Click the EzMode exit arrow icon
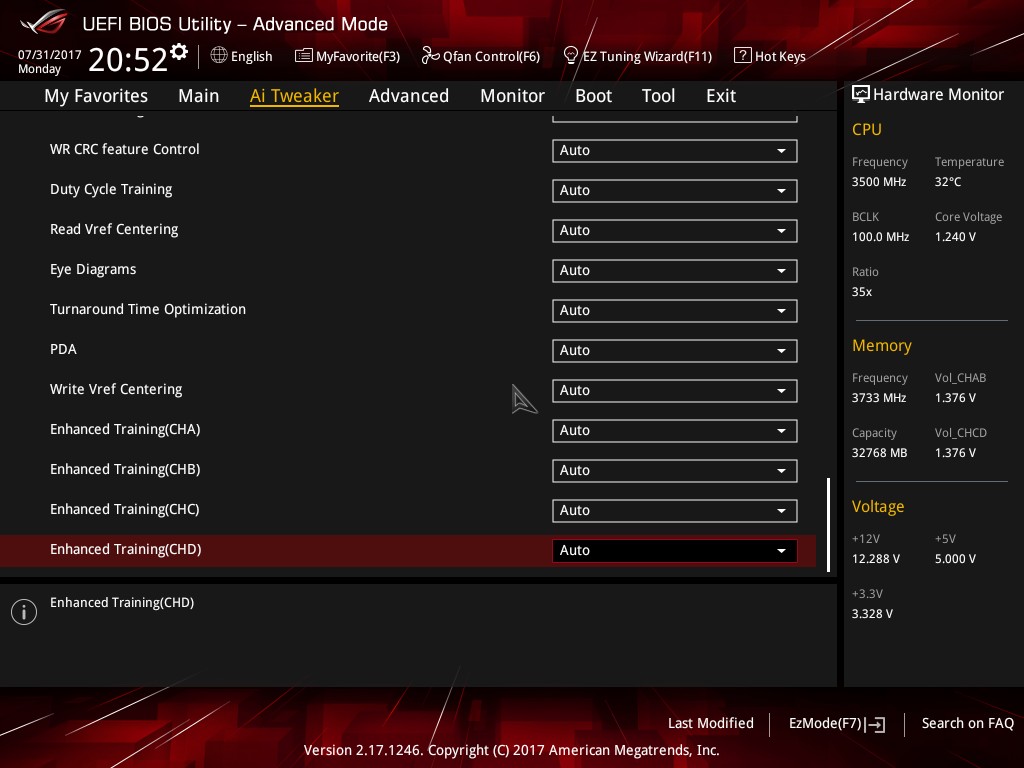This screenshot has height=768, width=1024. click(876, 724)
